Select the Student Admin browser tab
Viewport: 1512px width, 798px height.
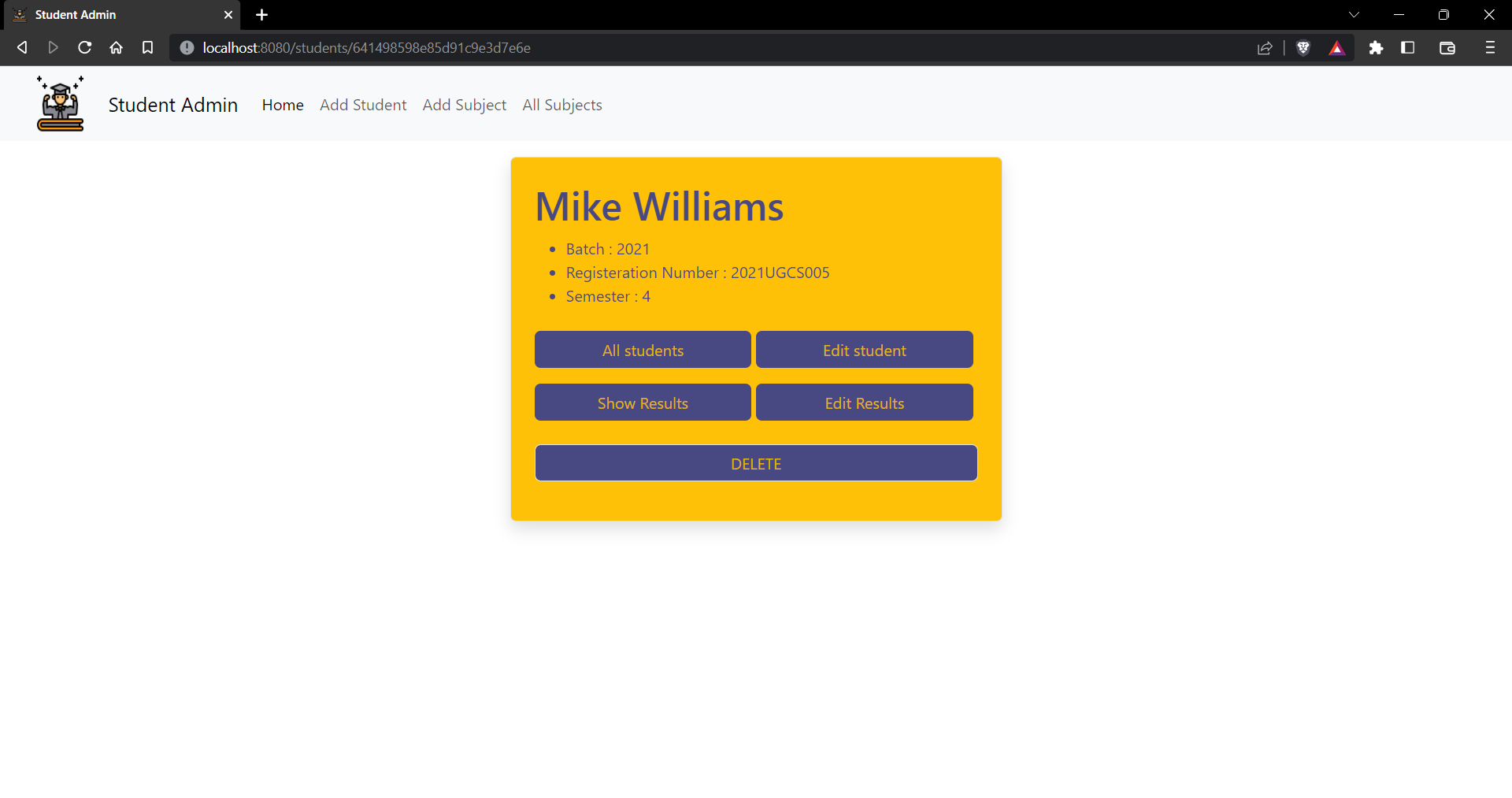point(110,14)
